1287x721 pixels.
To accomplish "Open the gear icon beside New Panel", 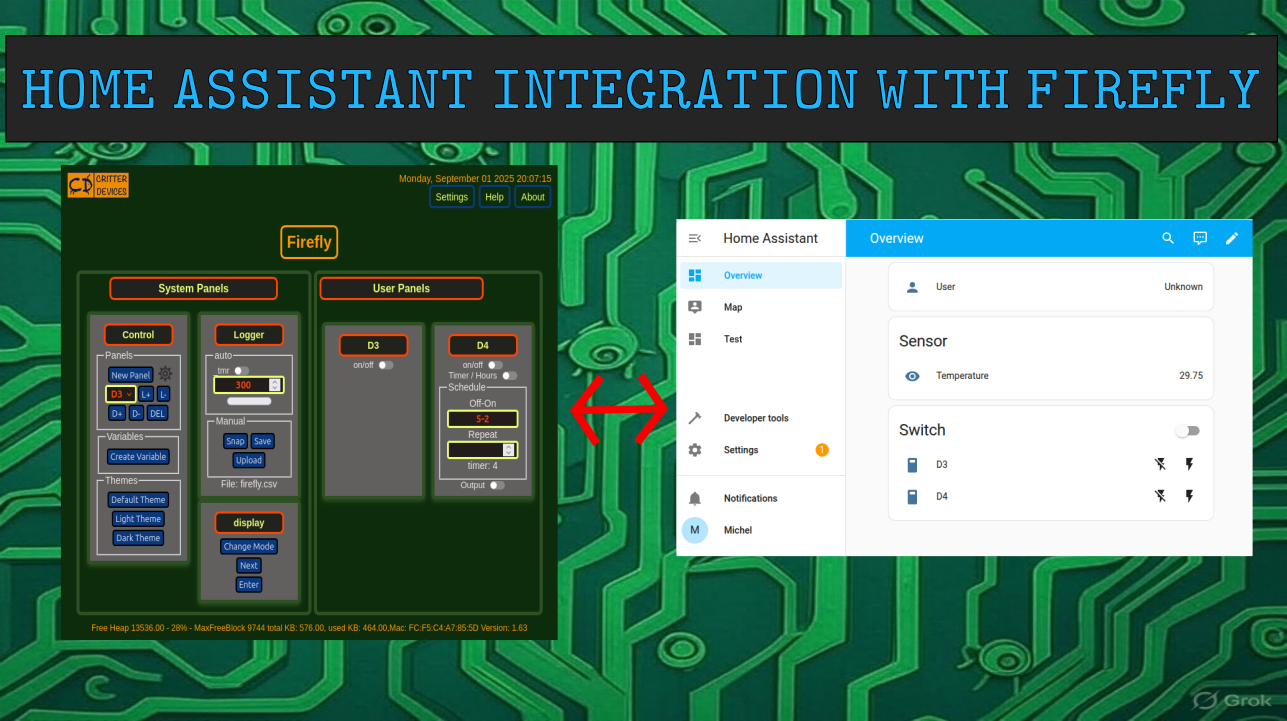I will click(x=165, y=373).
